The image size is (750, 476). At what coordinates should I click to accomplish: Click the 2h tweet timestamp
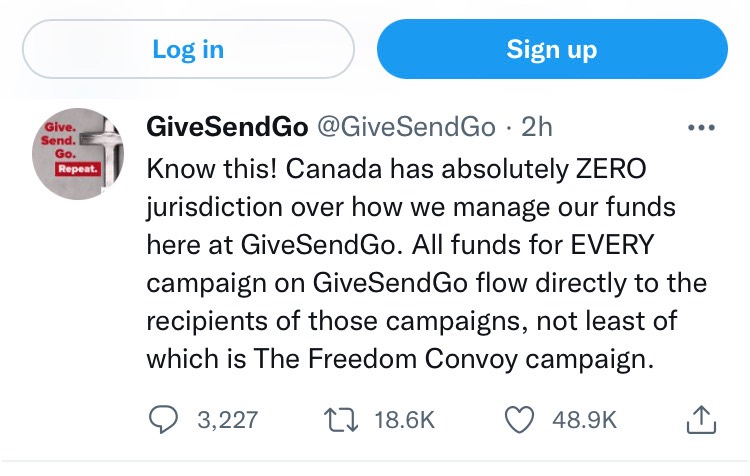point(537,127)
